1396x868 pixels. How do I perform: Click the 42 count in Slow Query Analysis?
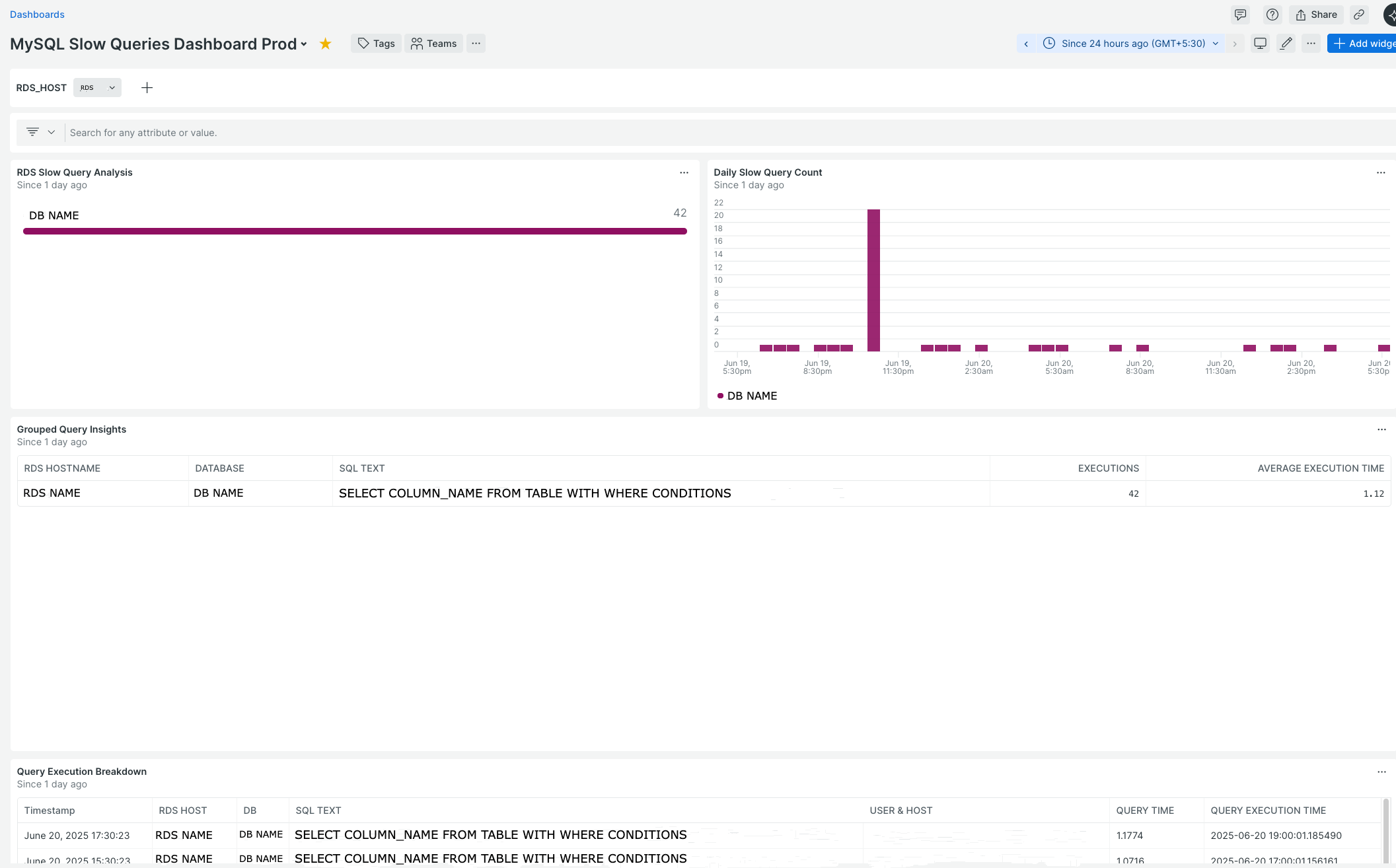click(x=680, y=213)
